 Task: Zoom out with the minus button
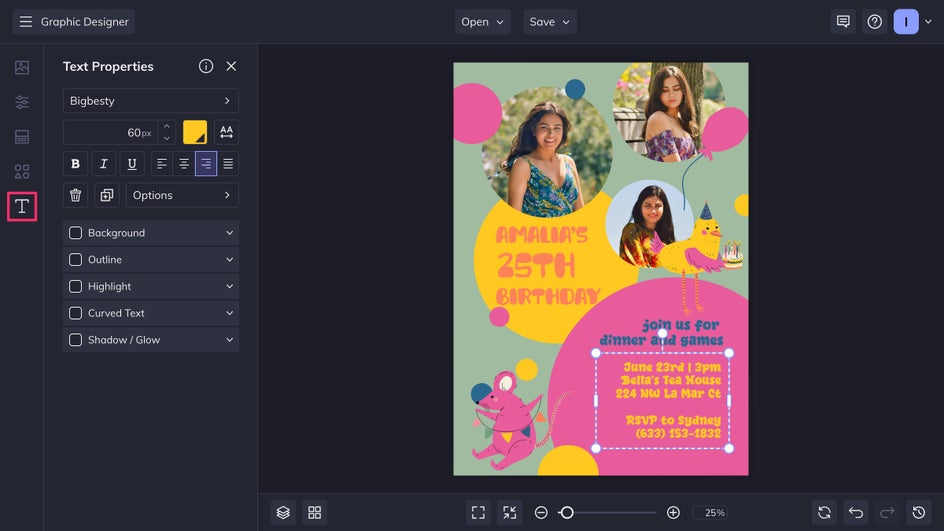[541, 512]
